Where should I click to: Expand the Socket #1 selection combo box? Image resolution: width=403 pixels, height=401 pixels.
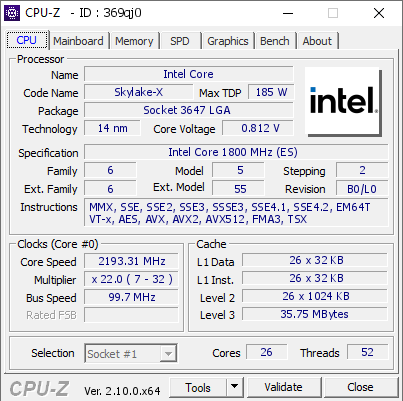pyautogui.click(x=131, y=353)
